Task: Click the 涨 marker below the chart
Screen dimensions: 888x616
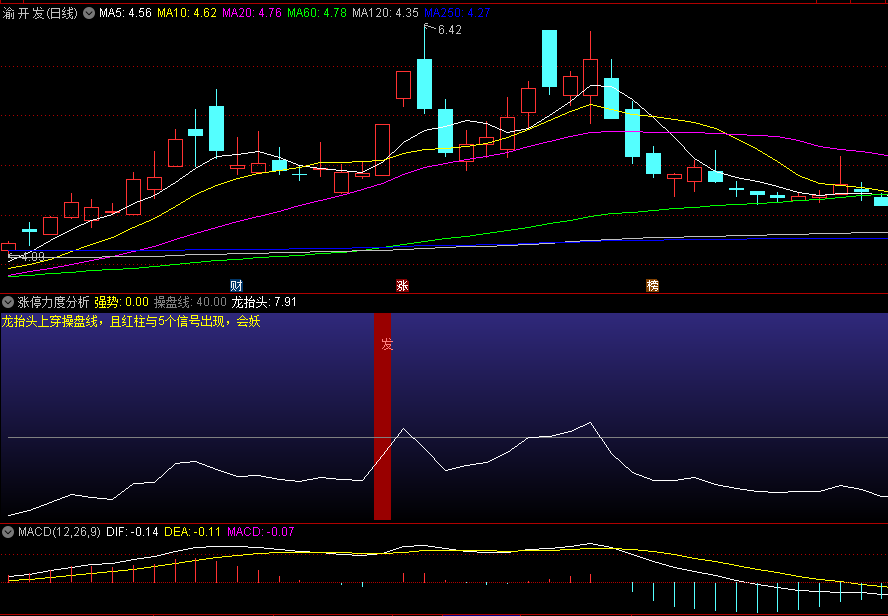Action: (x=402, y=285)
